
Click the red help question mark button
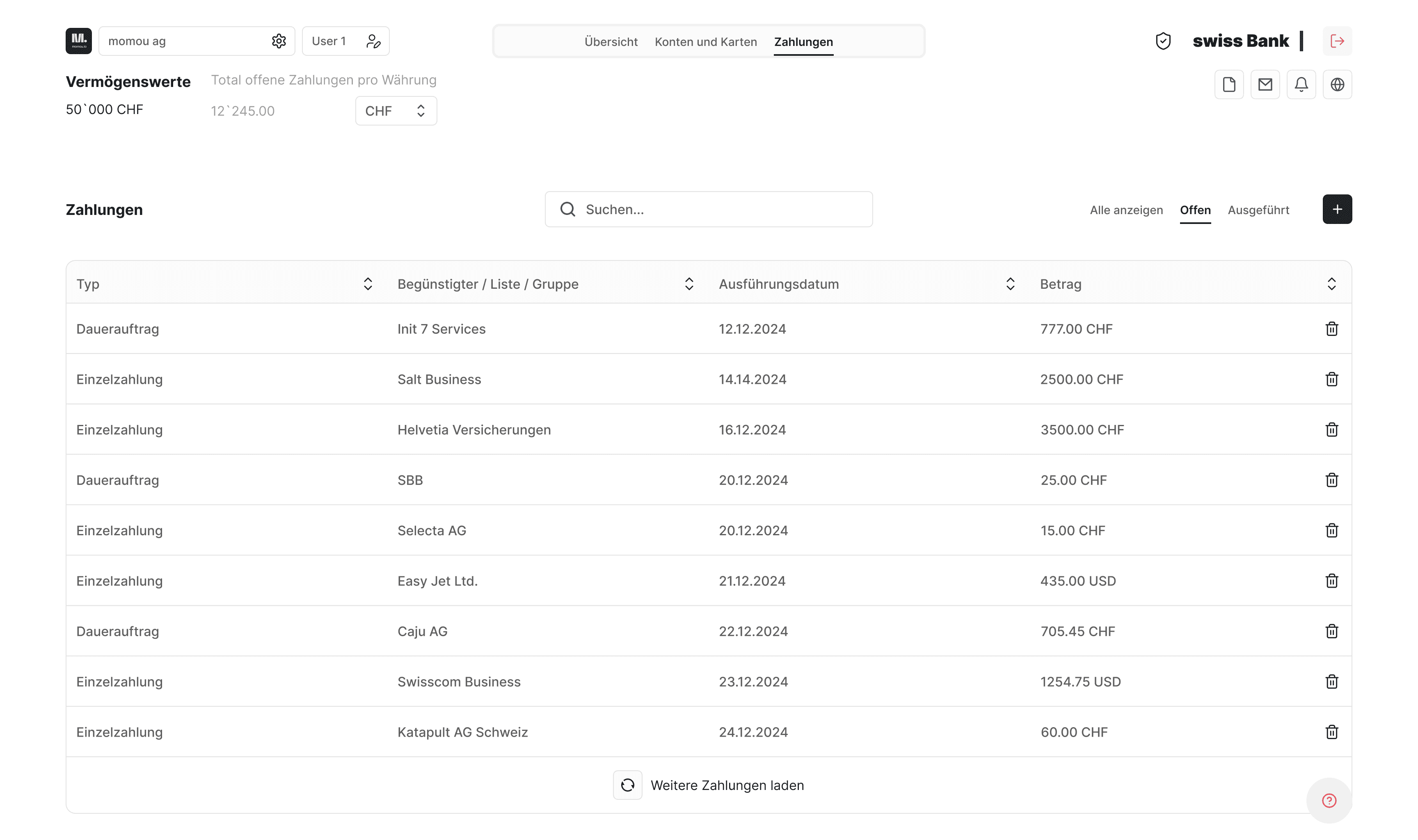pos(1329,800)
